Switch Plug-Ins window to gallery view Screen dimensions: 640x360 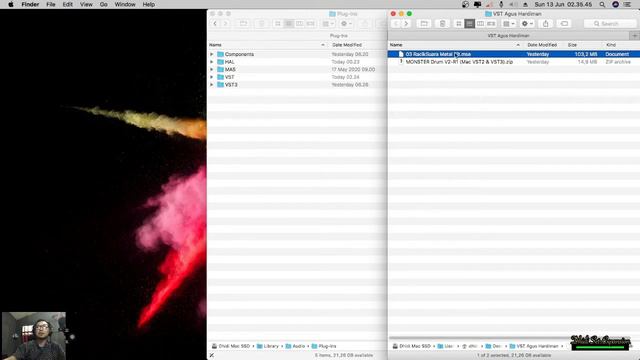[x=310, y=24]
